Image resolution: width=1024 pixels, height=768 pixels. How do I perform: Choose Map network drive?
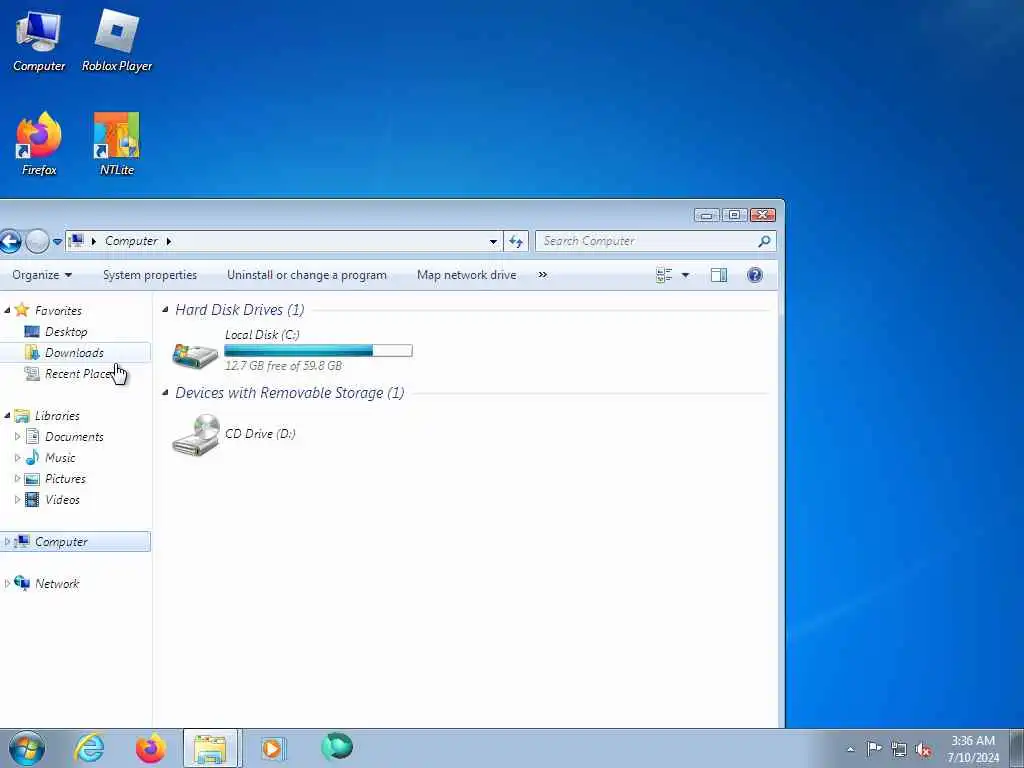[x=466, y=275]
